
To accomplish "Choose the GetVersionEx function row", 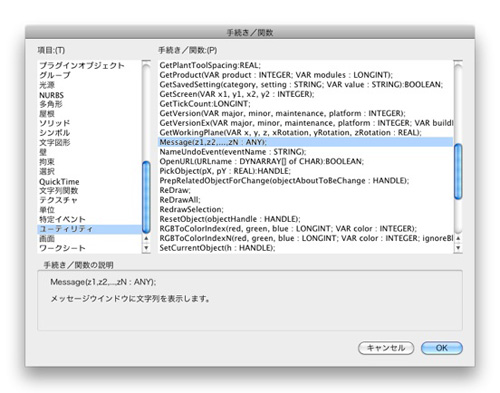I will pos(306,123).
